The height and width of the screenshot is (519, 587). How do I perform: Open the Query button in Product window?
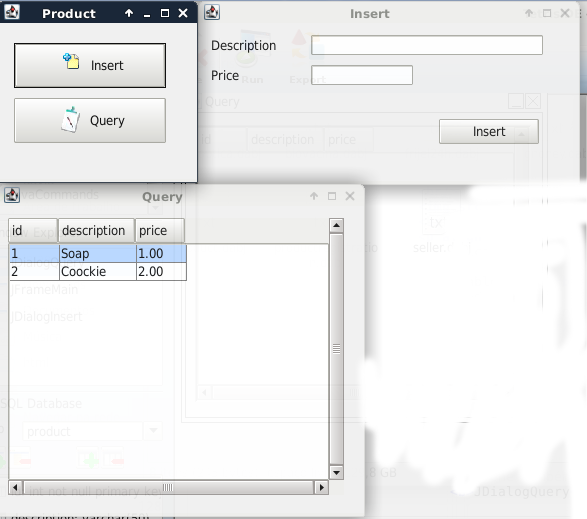point(90,121)
